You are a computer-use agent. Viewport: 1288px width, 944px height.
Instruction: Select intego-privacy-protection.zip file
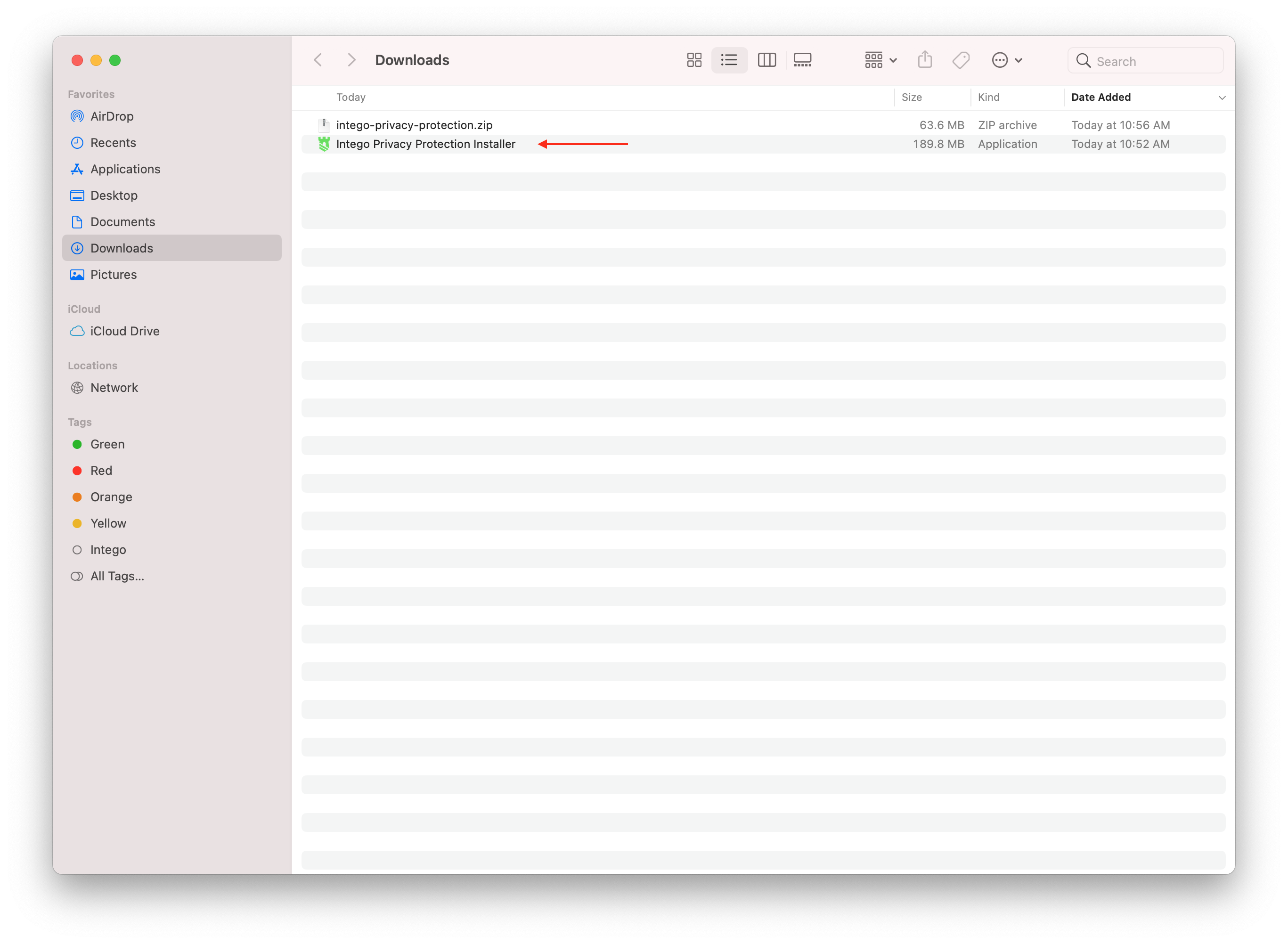764,125
